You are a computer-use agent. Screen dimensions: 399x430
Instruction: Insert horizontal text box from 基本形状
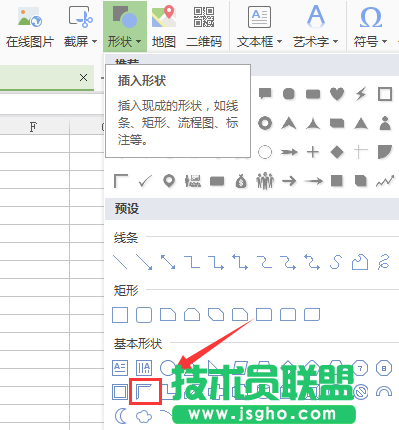click(x=120, y=368)
